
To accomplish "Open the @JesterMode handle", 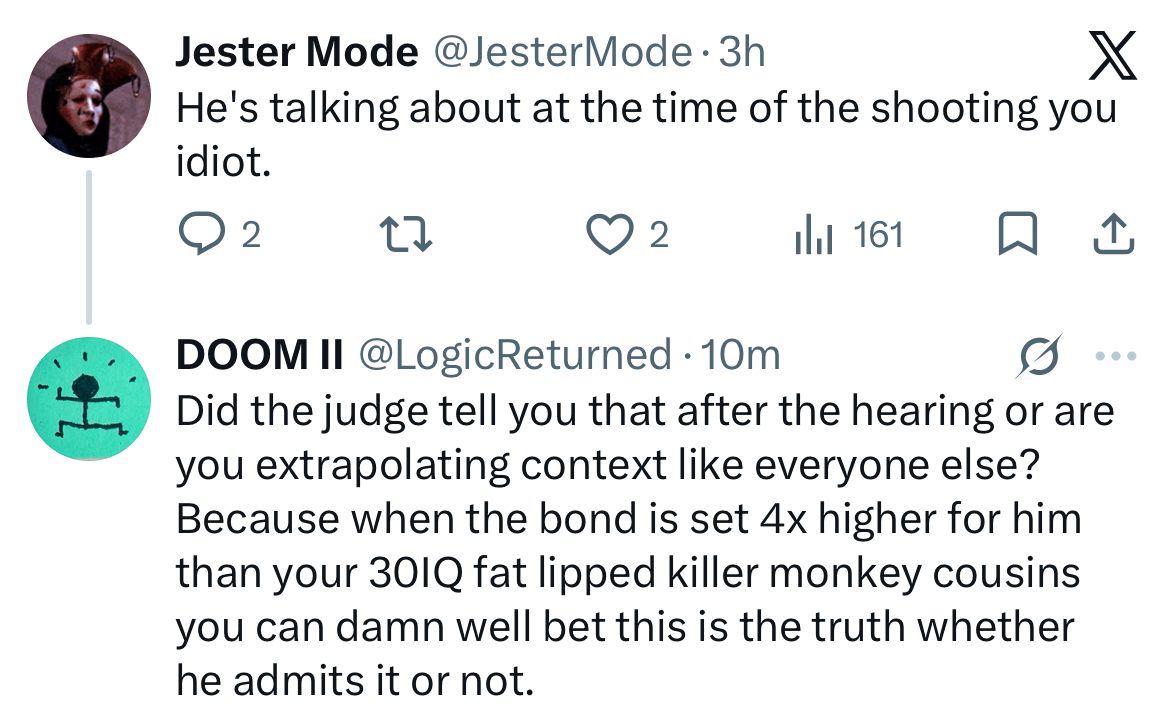I will tap(563, 52).
